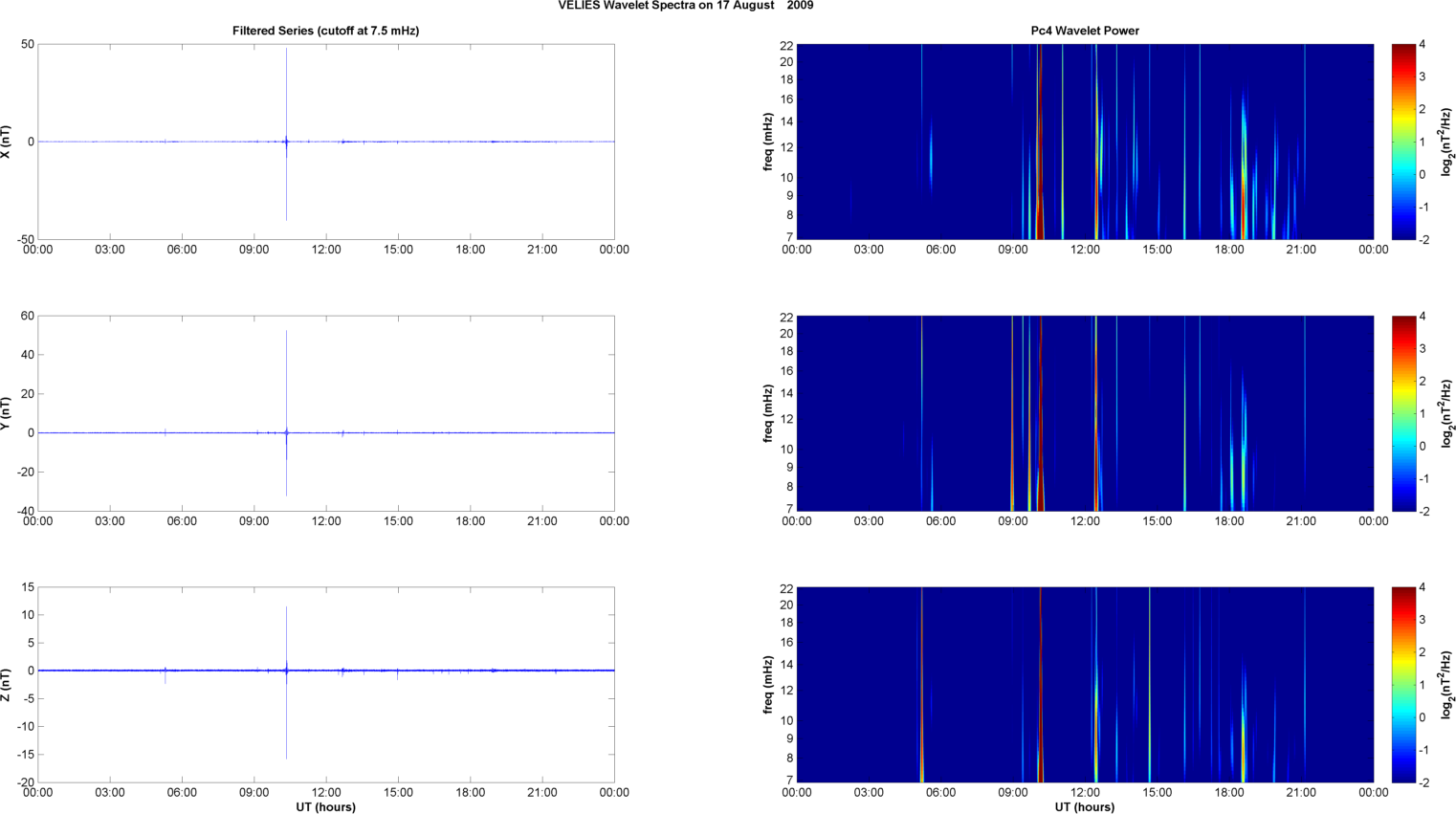The image size is (1456, 814).
Task: Click the X (nT) axis label
Action: tap(6, 142)
